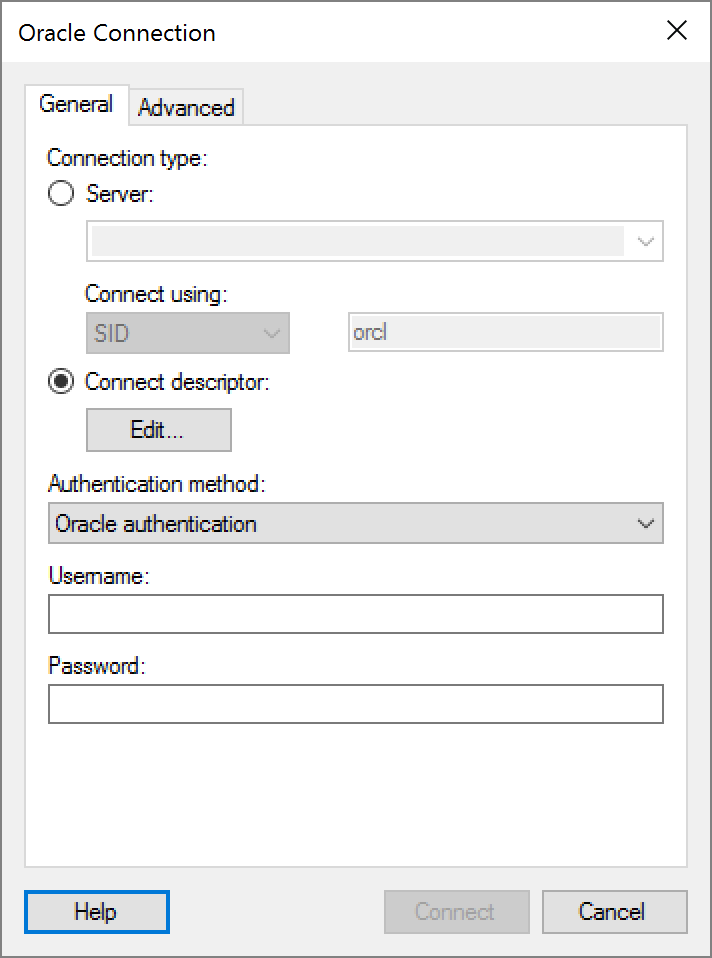Select the General tab
Image resolution: width=712 pixels, height=958 pixels.
point(76,104)
